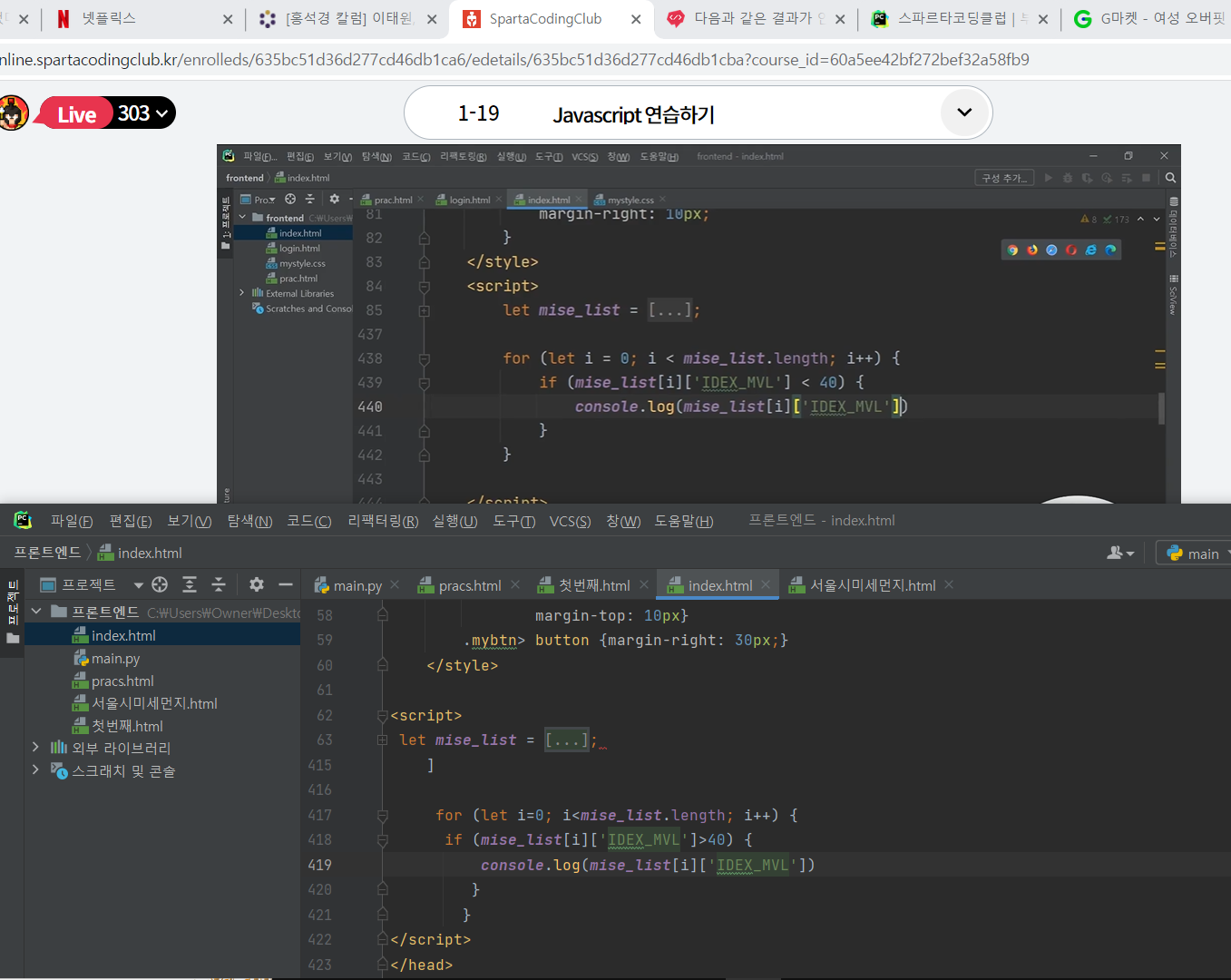Open the 파일(F) menu in bottom PyCharm
This screenshot has width=1231, height=980.
[72, 521]
